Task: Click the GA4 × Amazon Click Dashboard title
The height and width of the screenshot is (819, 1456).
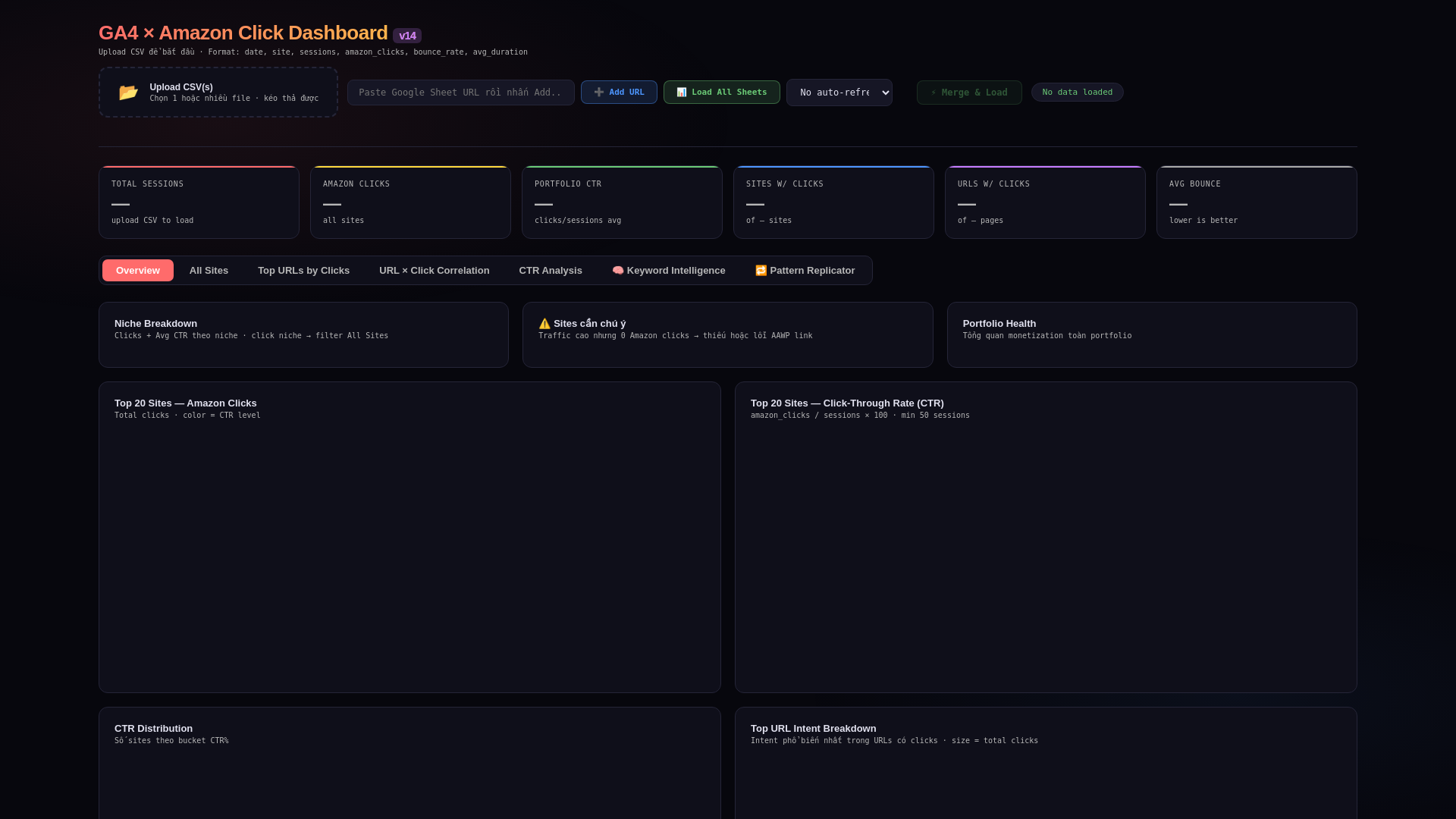Action: coord(243,33)
